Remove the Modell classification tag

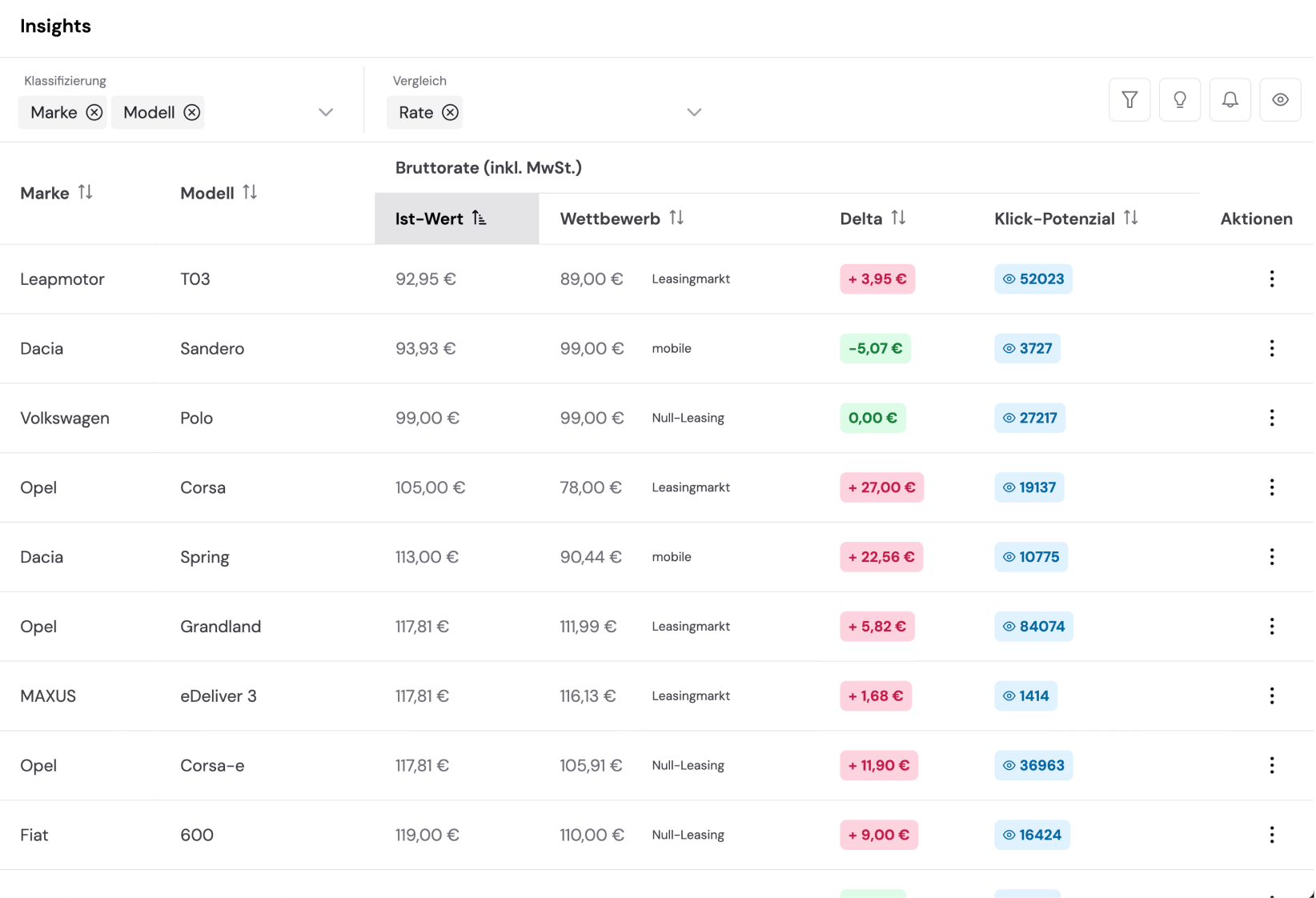coord(192,113)
